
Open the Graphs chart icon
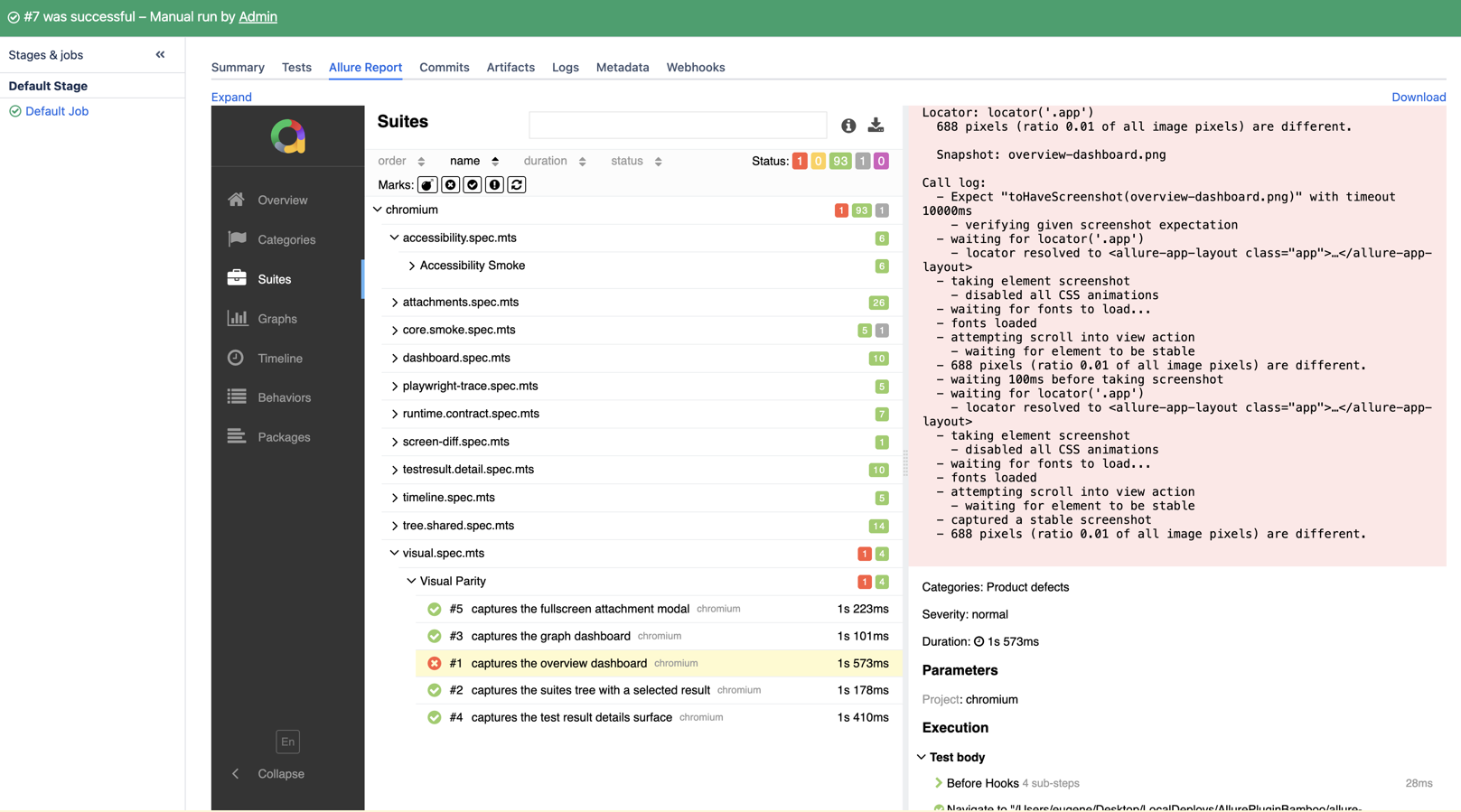[x=237, y=318]
